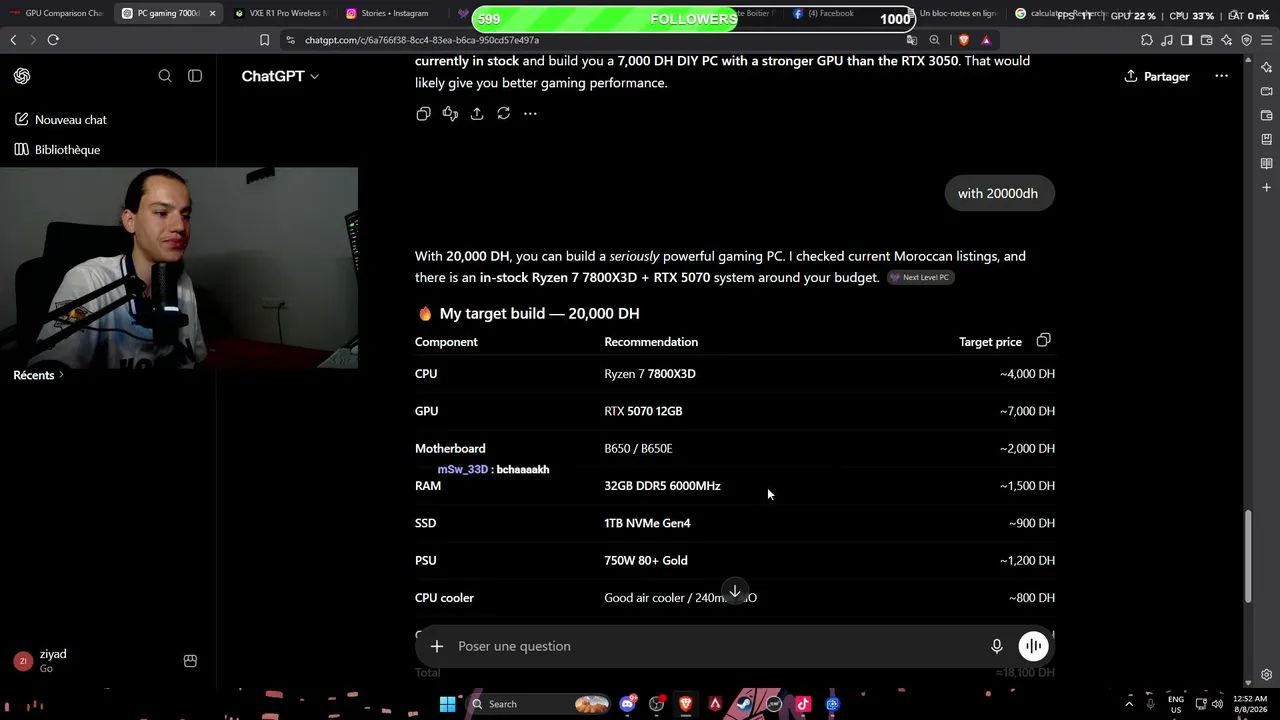Viewport: 1280px width, 720px height.
Task: Open the page zoom control in address bar
Action: pyautogui.click(x=934, y=40)
